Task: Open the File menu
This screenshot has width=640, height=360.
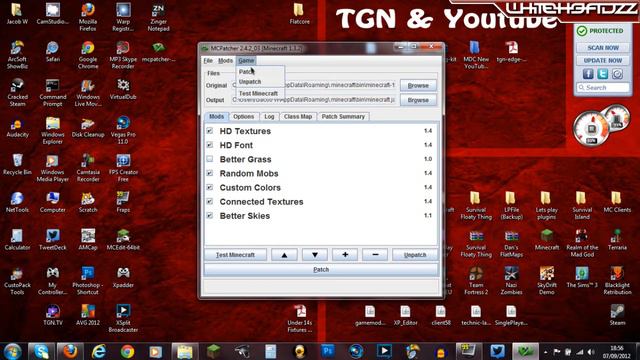Action: click(208, 60)
